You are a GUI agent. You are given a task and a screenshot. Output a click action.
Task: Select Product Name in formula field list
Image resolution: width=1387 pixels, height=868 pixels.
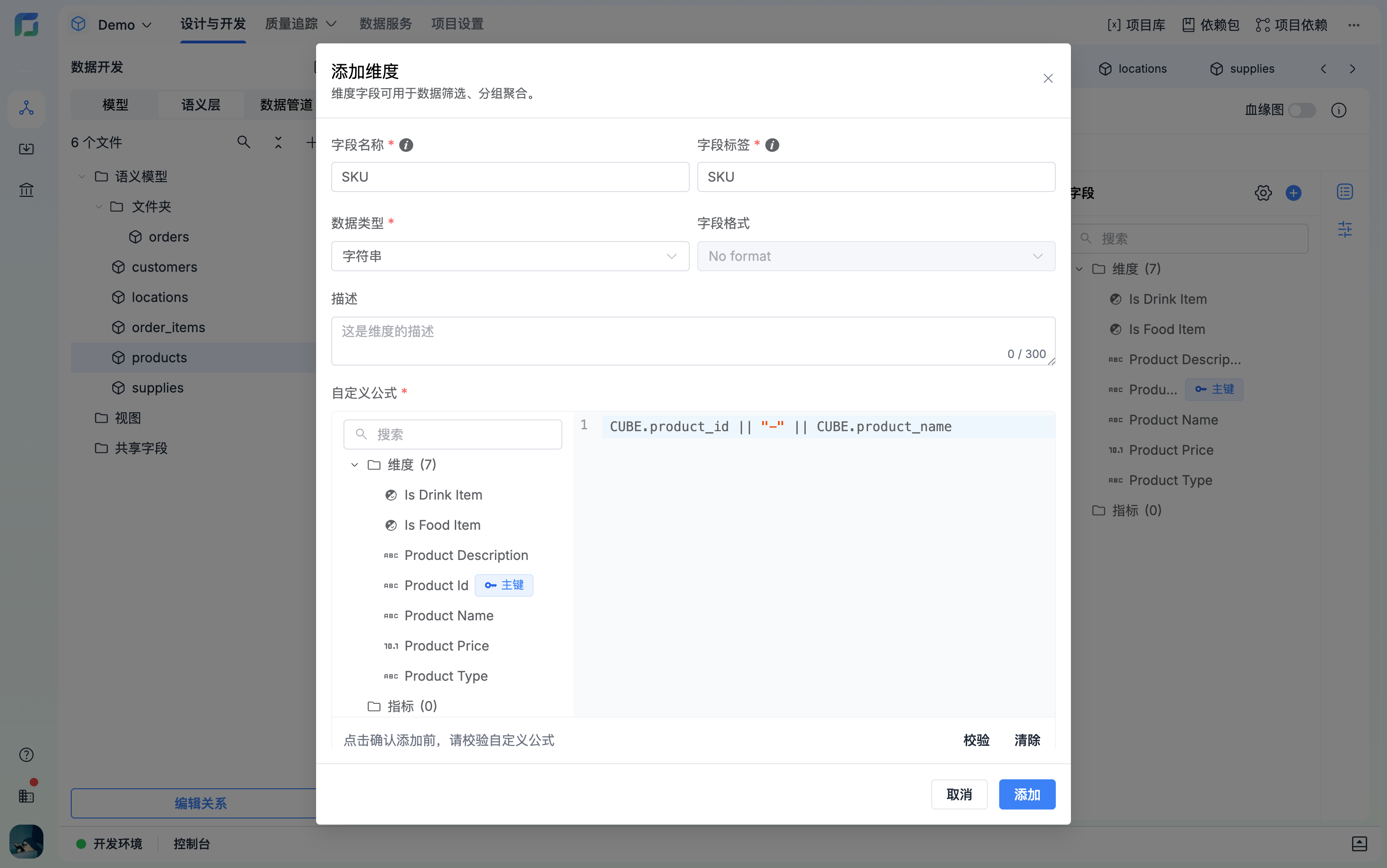pos(448,616)
